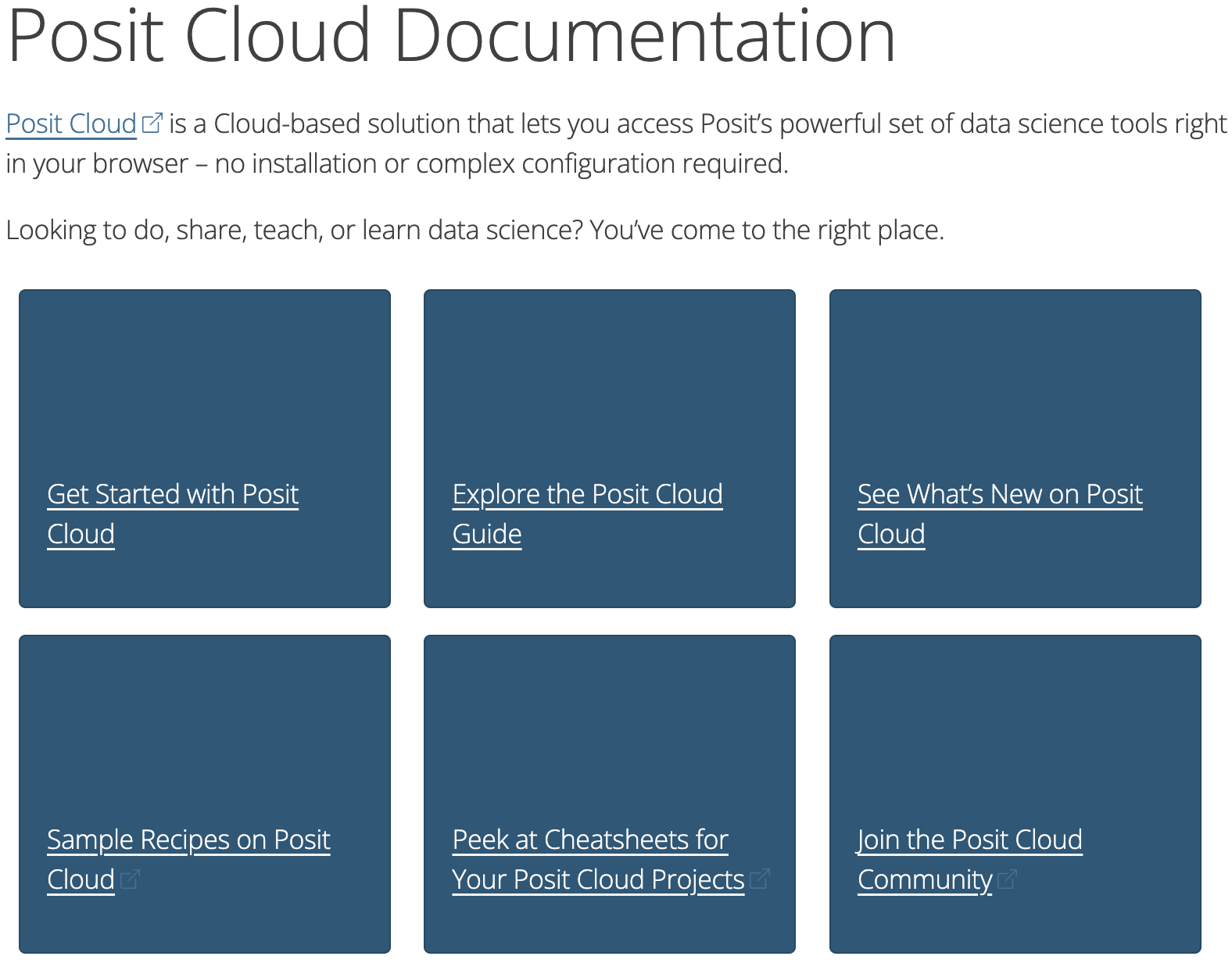Image resolution: width=1232 pixels, height=974 pixels.
Task: Open Get Started with Posit Cloud link
Action: (173, 495)
